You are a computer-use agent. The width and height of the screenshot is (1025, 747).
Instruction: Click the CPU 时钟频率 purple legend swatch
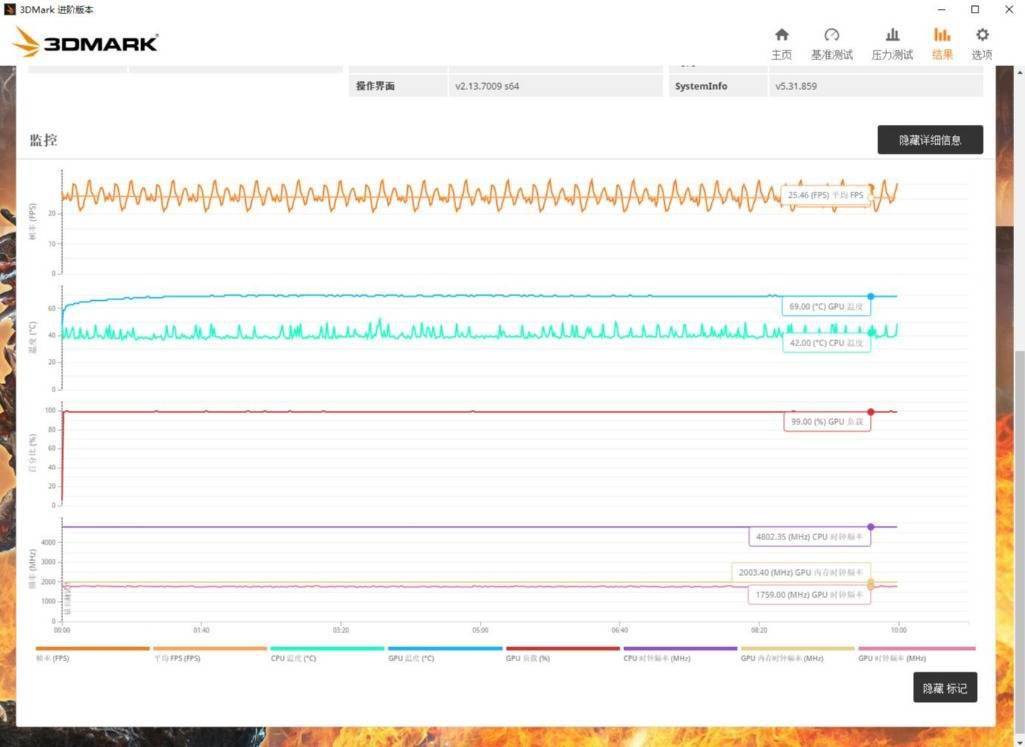pyautogui.click(x=680, y=648)
